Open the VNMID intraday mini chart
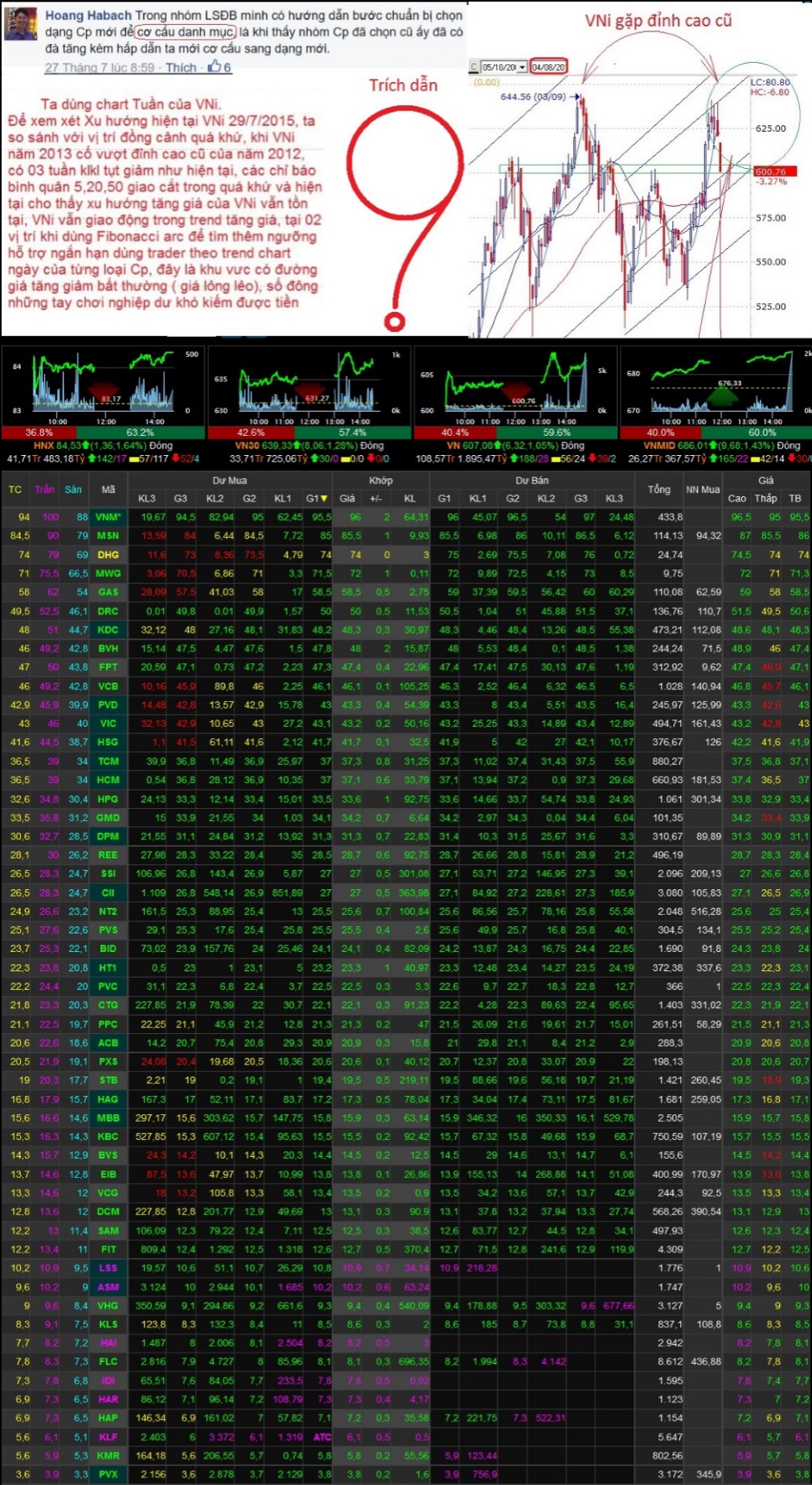 tap(716, 387)
